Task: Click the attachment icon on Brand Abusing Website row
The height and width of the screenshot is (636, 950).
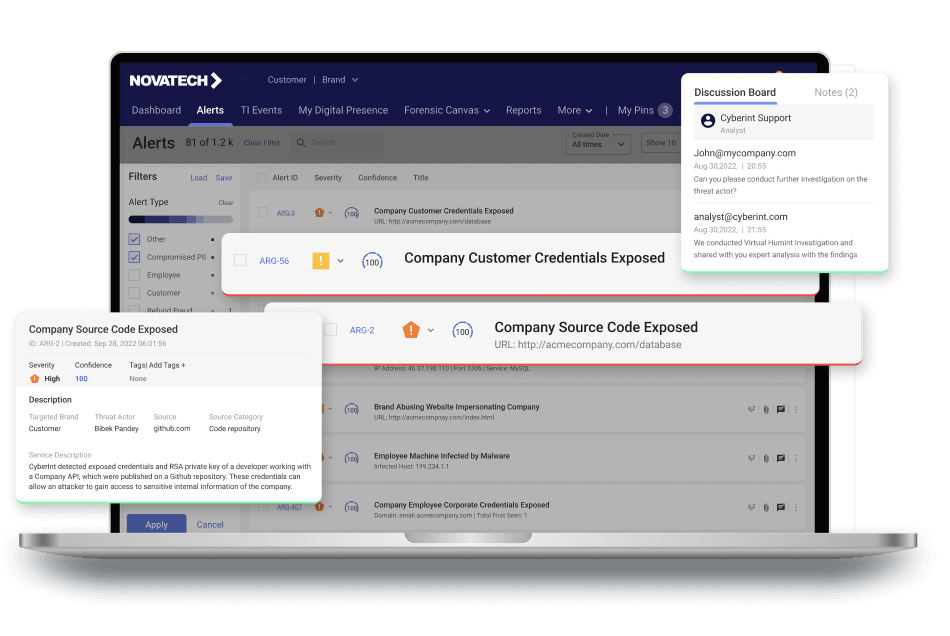Action: (x=765, y=409)
